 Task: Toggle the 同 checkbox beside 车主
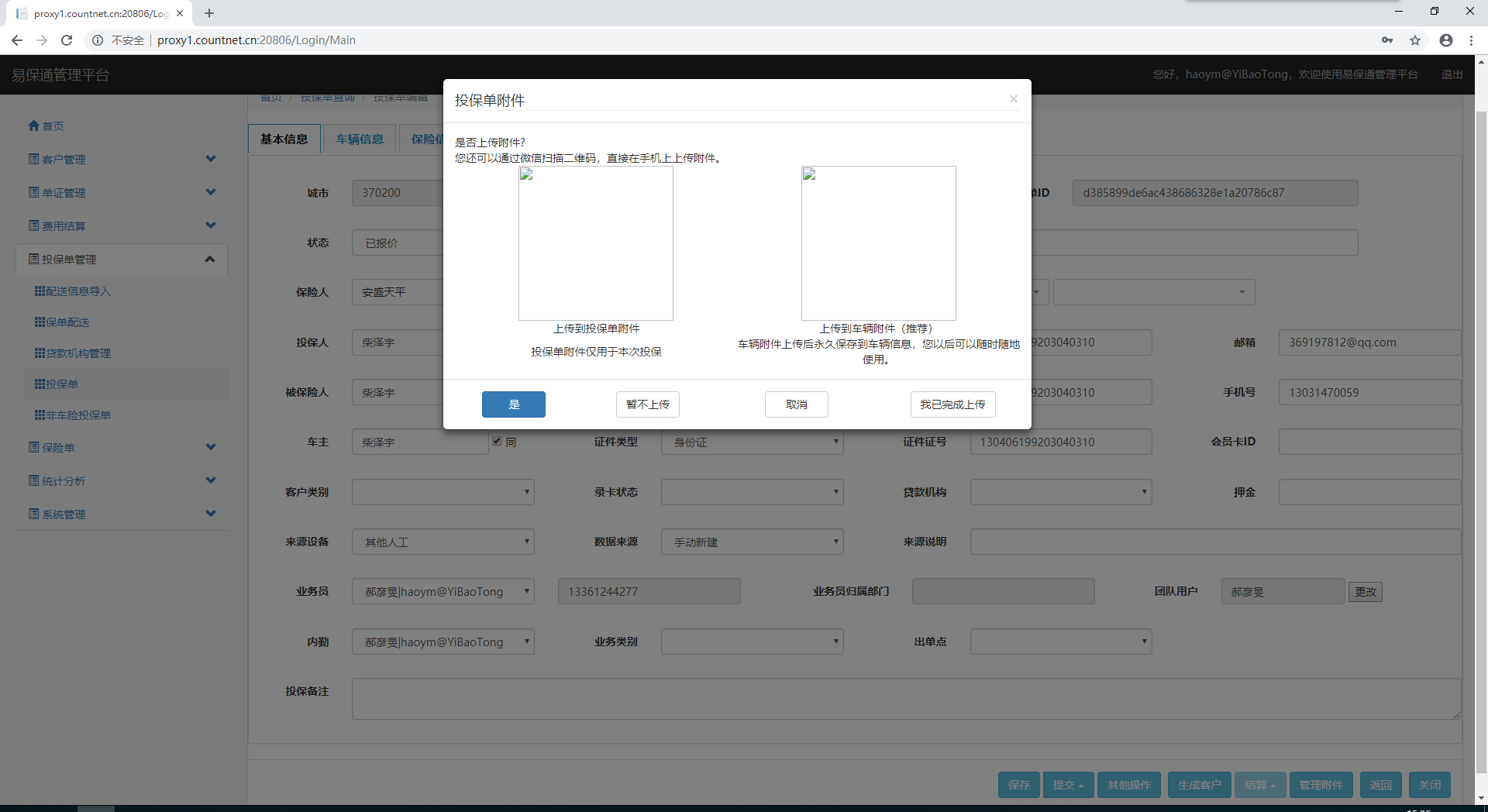pyautogui.click(x=497, y=441)
